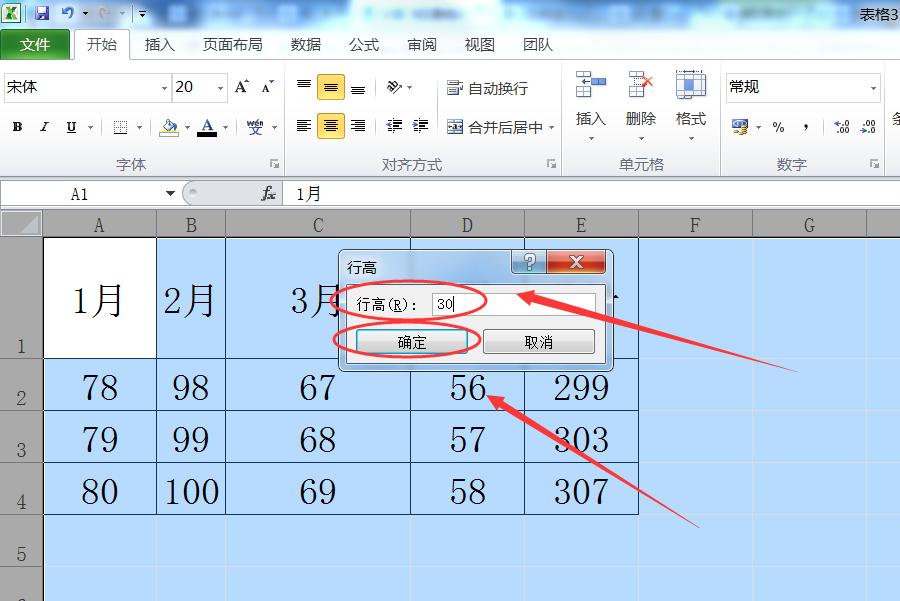Save the workbook using the floppy icon

pos(42,13)
